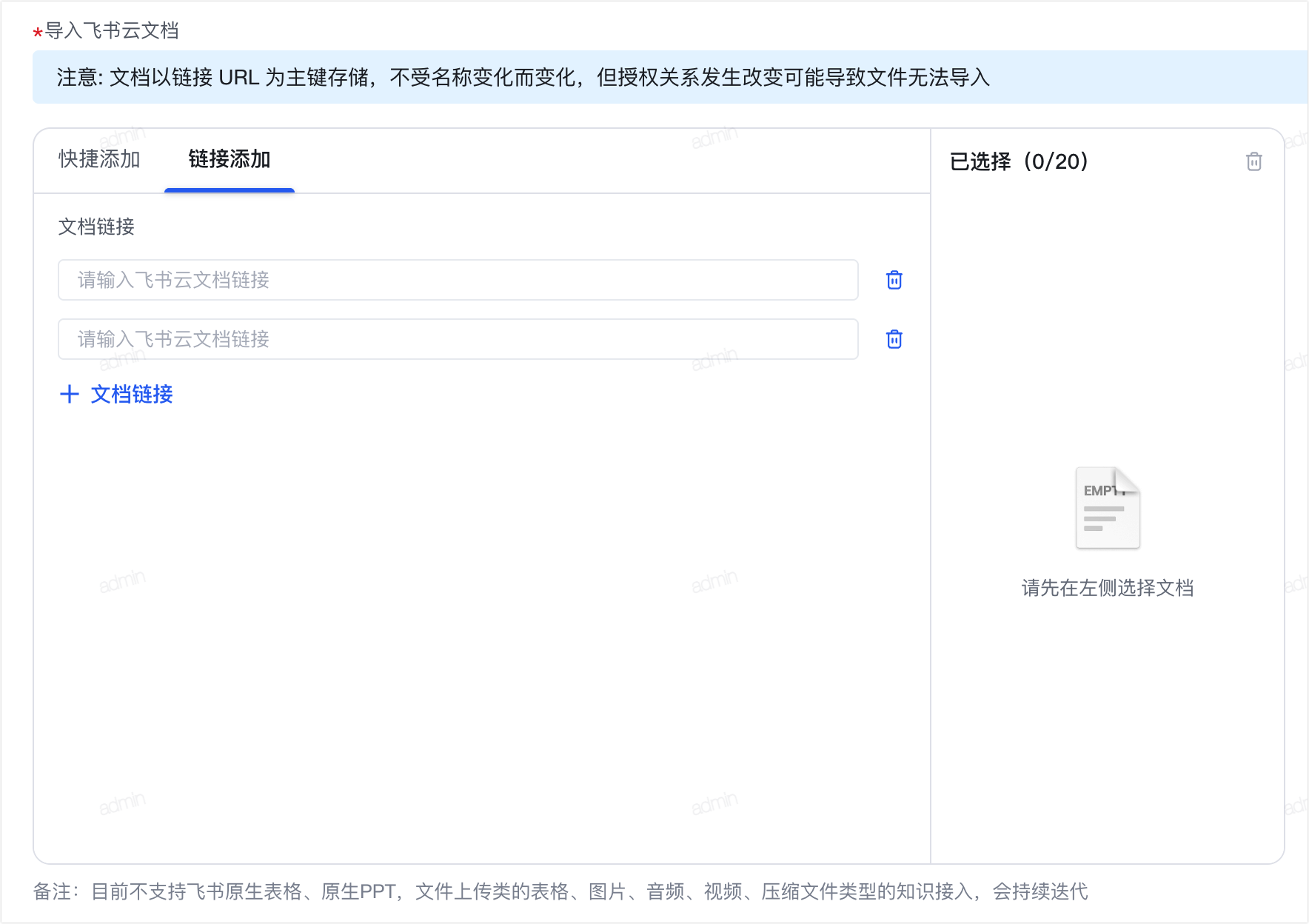Delete the second document link row

(894, 339)
